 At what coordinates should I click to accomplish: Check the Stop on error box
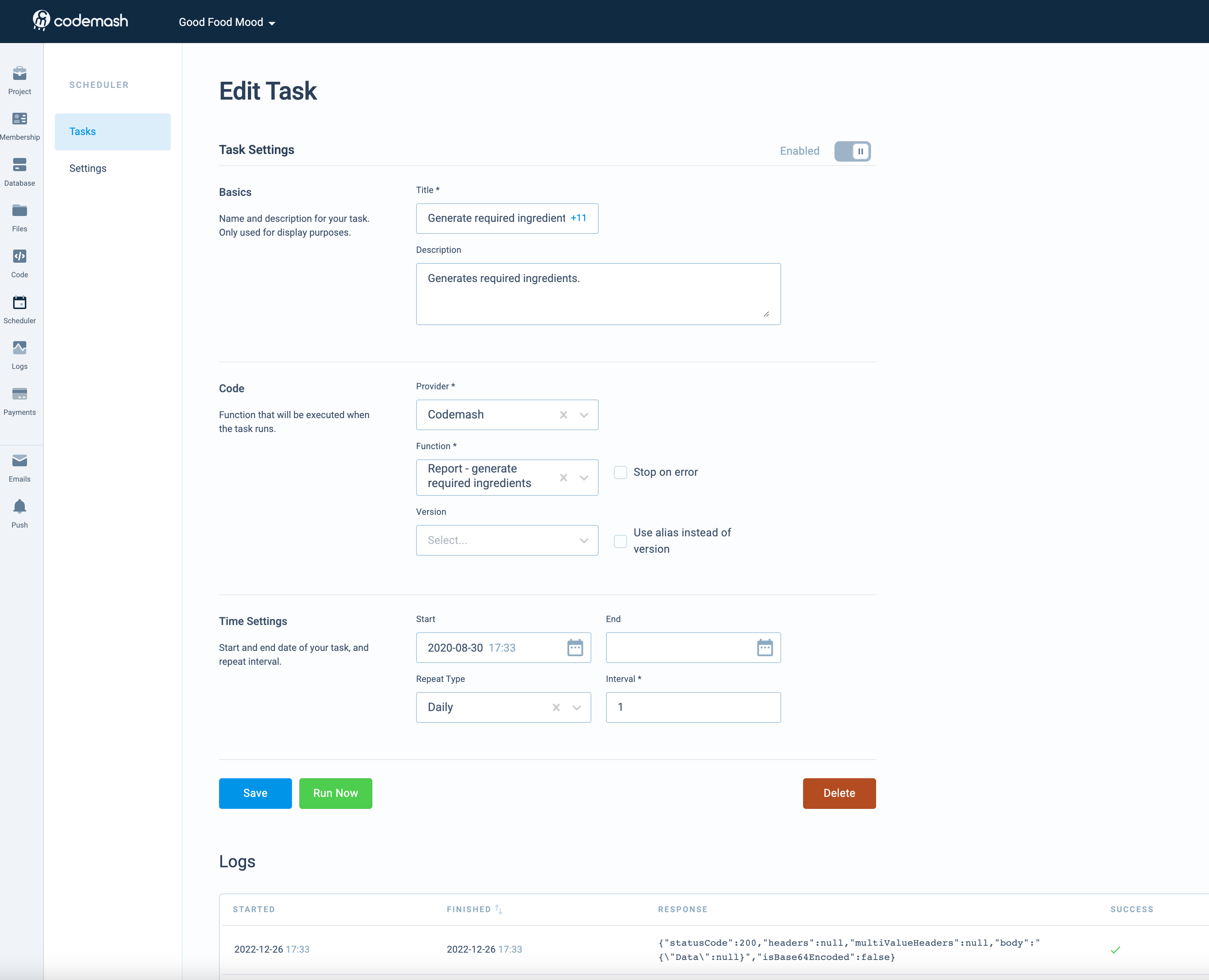coord(621,472)
